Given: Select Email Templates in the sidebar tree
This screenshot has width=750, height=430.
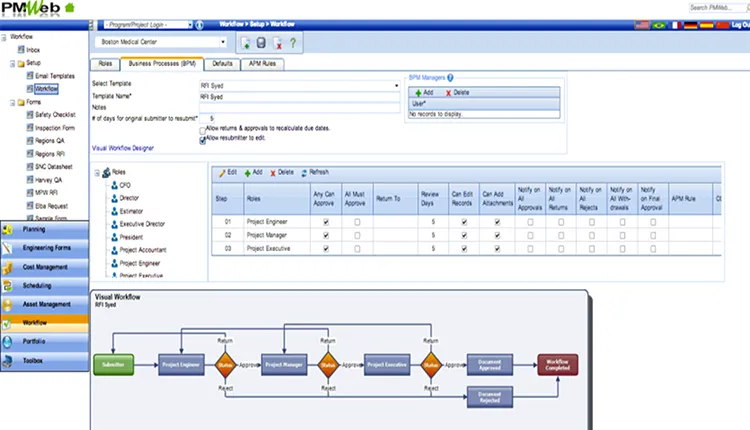Looking at the screenshot, I should (x=53, y=75).
